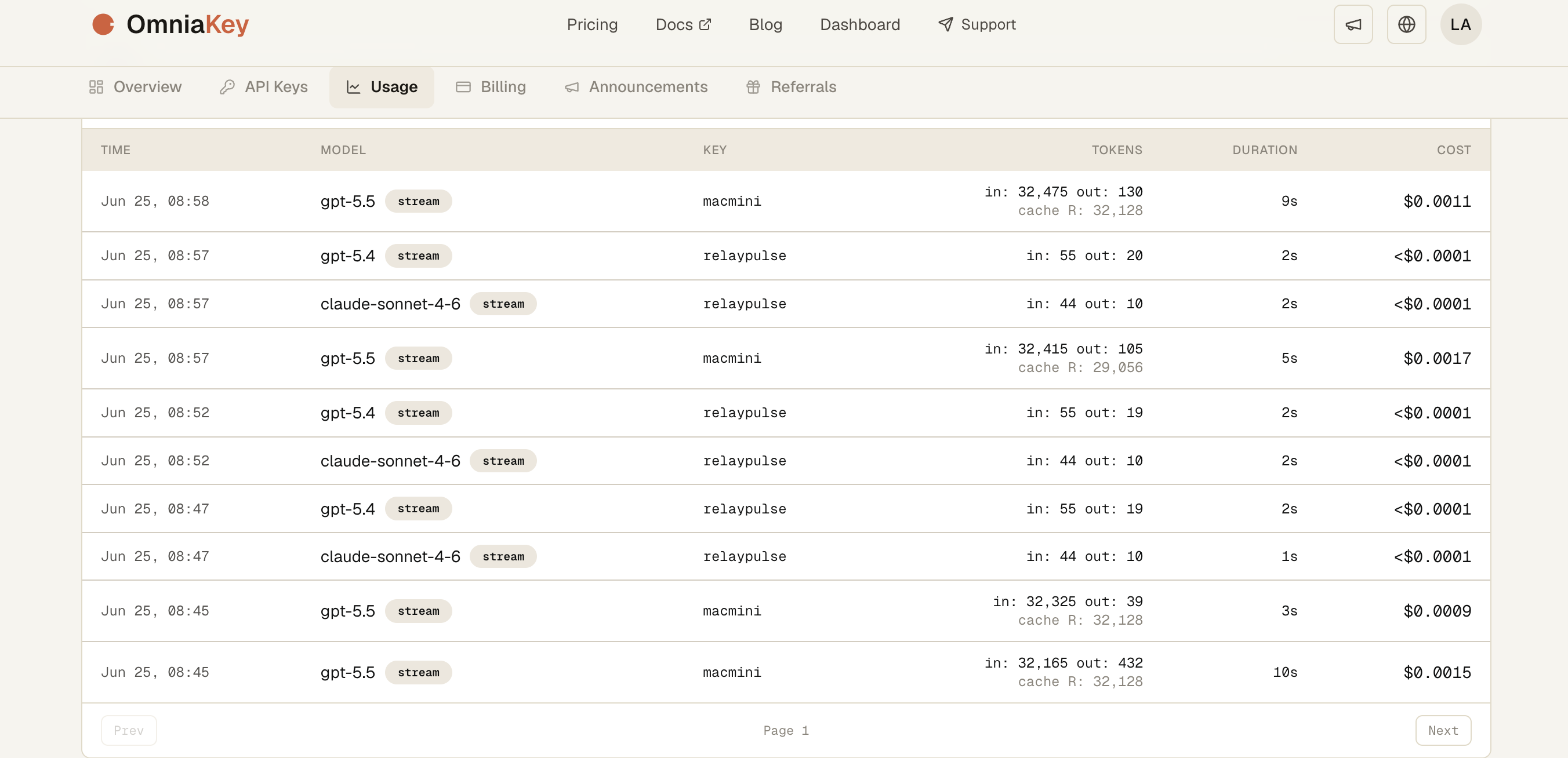This screenshot has width=1568, height=758.
Task: Go to the Pricing page
Action: coord(591,24)
